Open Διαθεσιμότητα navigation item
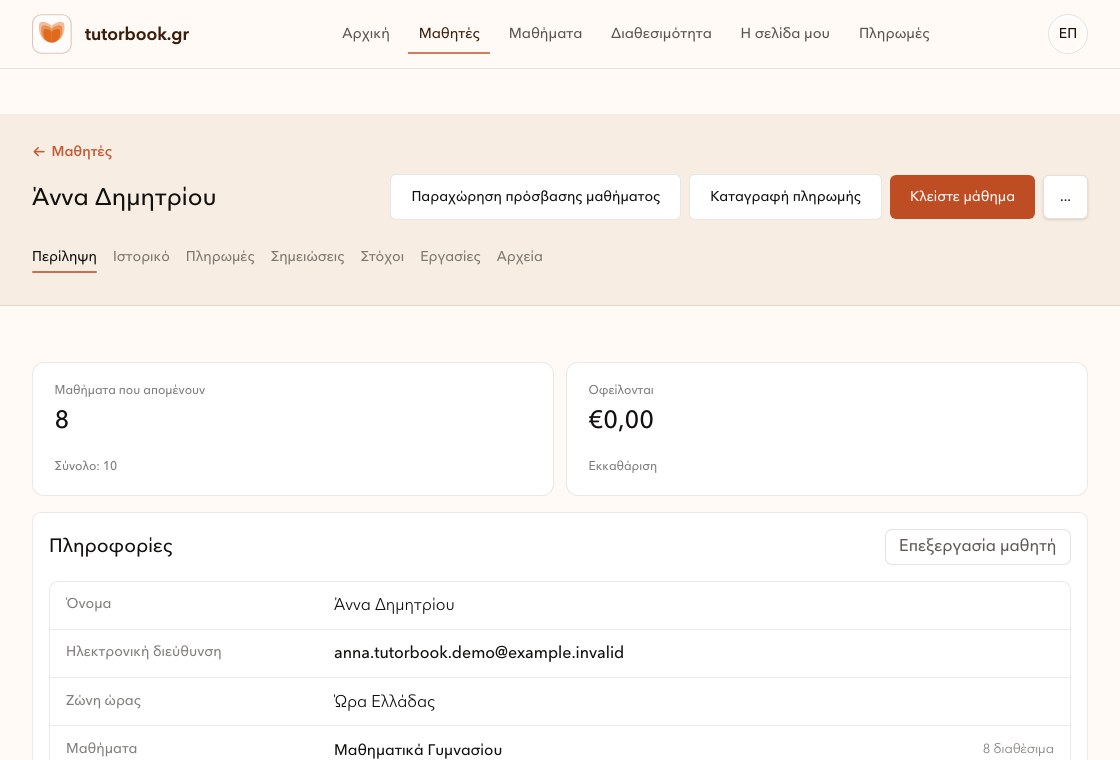 point(661,34)
